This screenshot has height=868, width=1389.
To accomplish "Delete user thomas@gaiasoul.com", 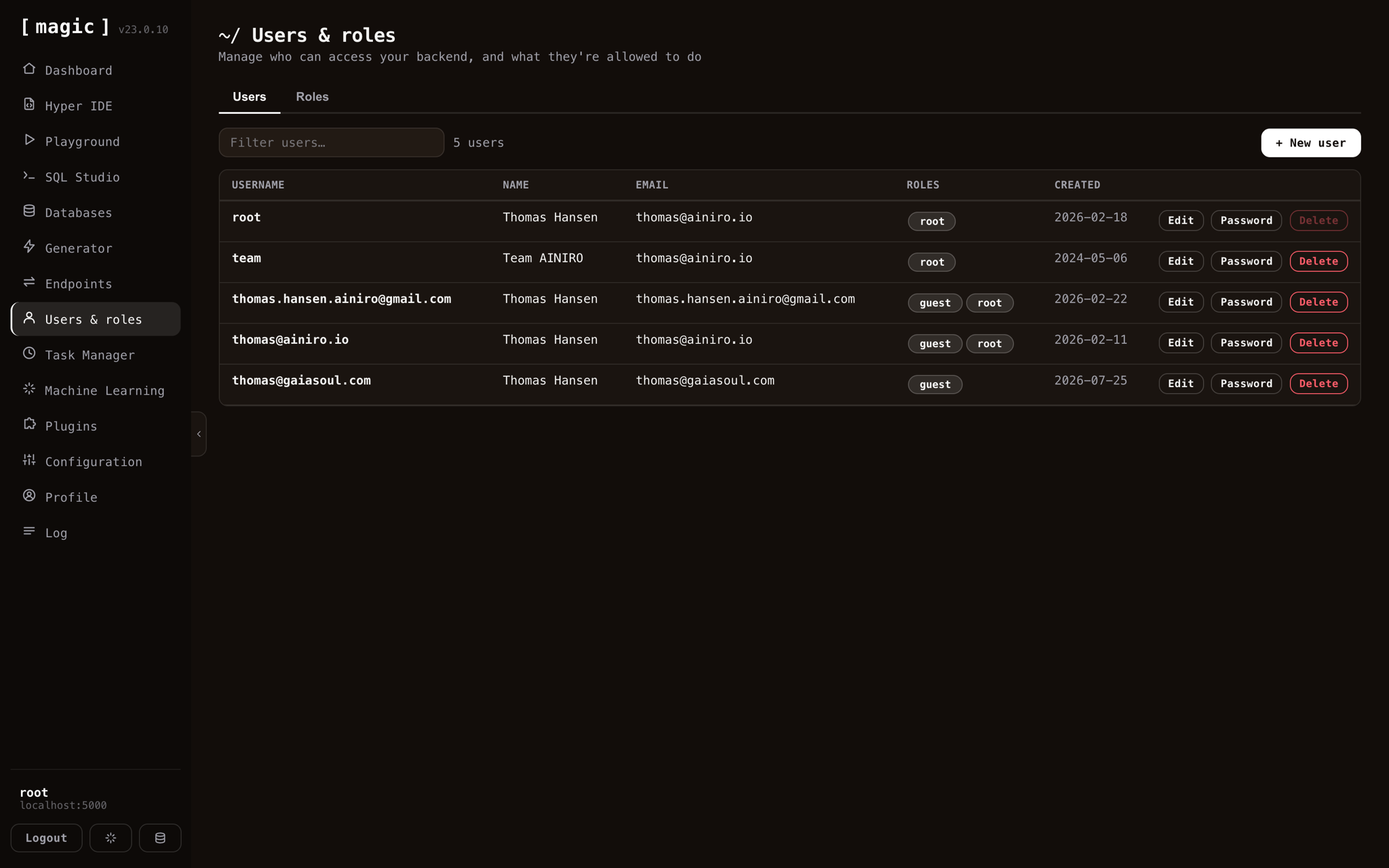I will click(1318, 384).
